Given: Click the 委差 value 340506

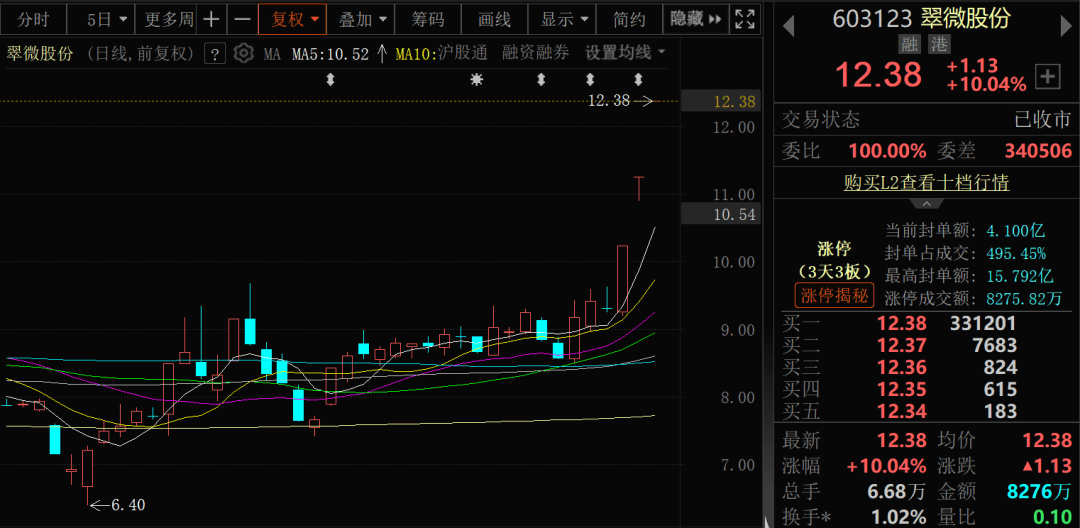Looking at the screenshot, I should pyautogui.click(x=1038, y=151).
